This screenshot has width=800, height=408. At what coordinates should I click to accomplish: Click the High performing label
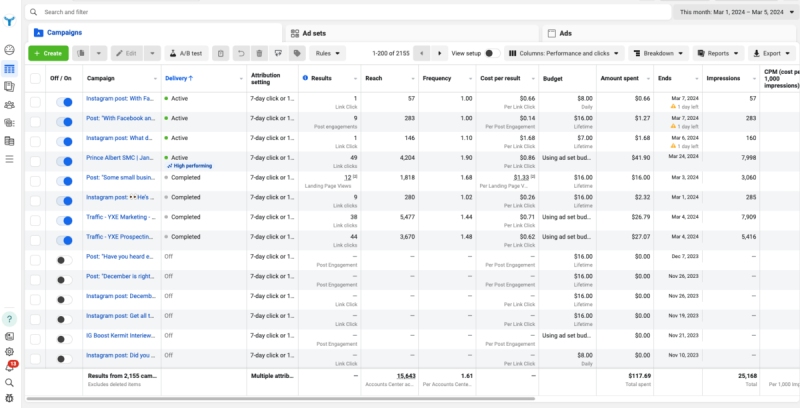tap(189, 166)
